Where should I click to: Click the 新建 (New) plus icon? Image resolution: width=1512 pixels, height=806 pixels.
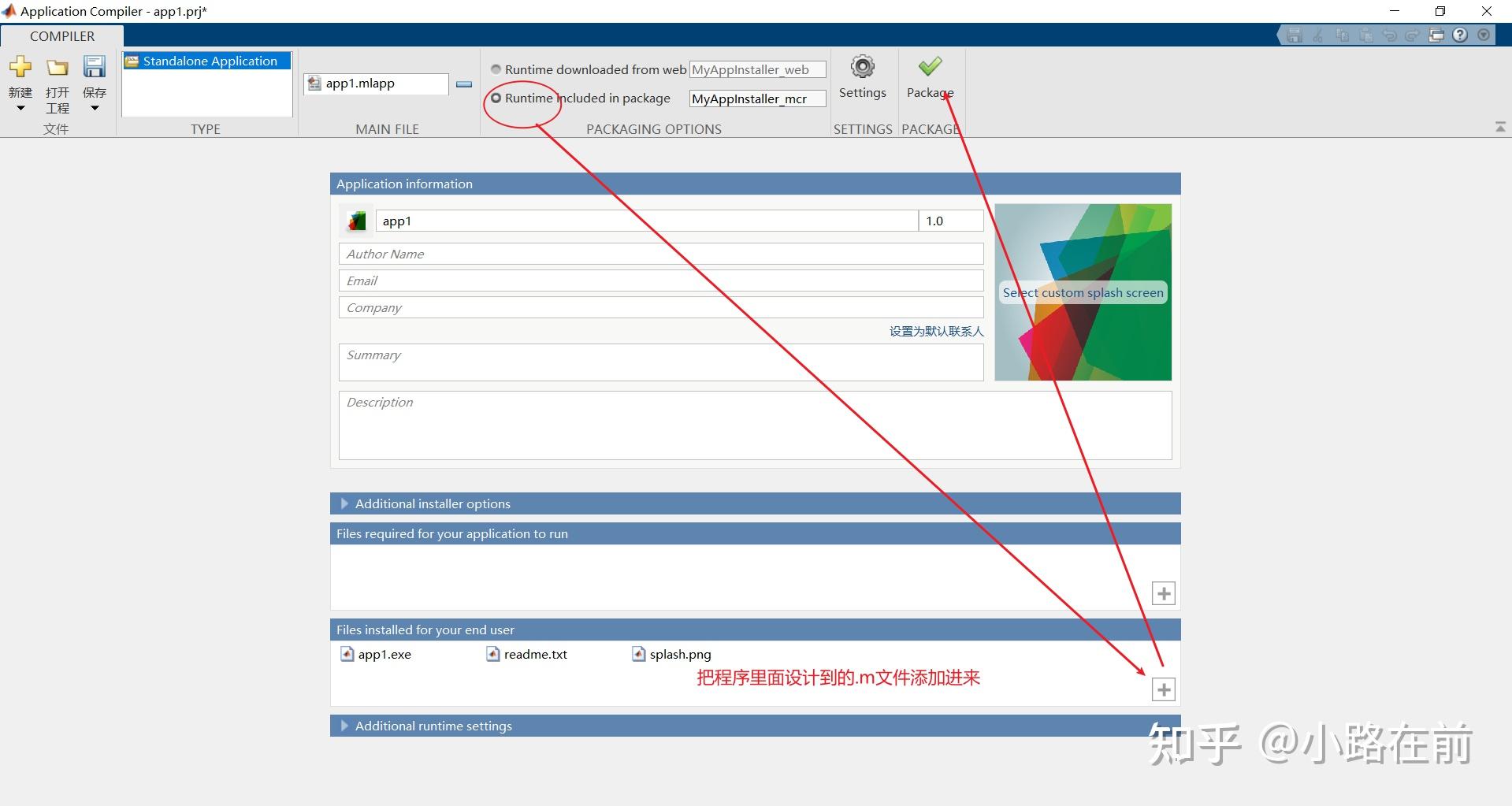pos(20,67)
